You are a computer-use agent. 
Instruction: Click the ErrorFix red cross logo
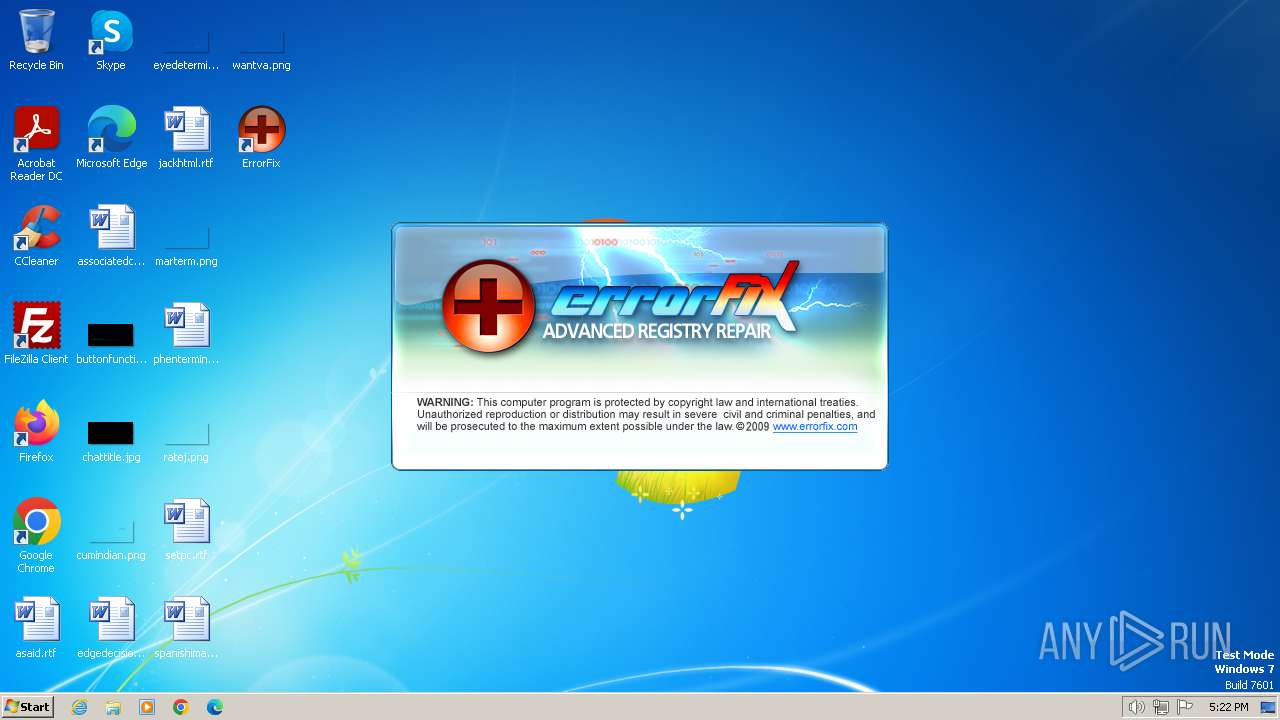(x=488, y=306)
